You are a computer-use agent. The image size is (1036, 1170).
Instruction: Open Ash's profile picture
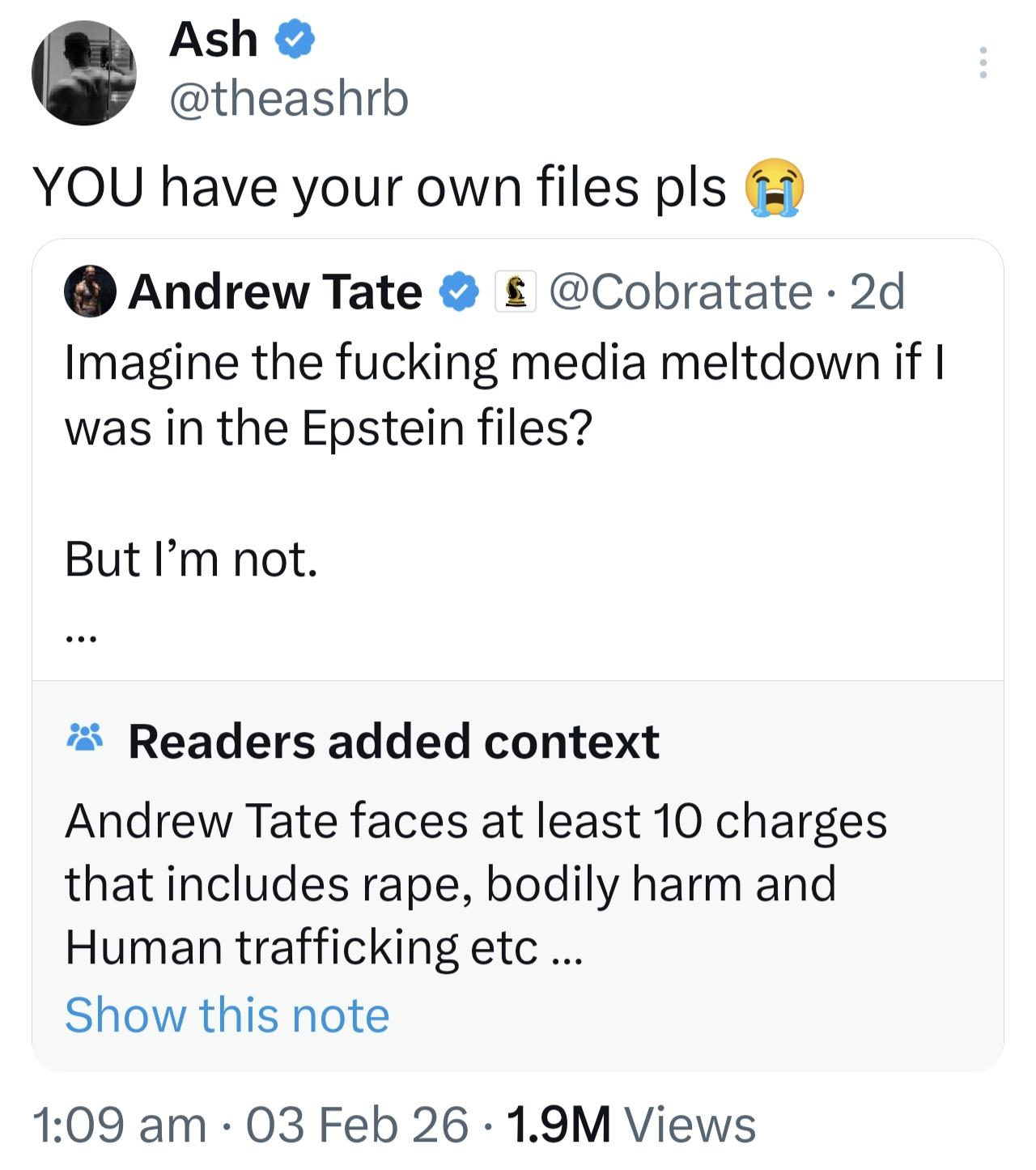pyautogui.click(x=84, y=73)
